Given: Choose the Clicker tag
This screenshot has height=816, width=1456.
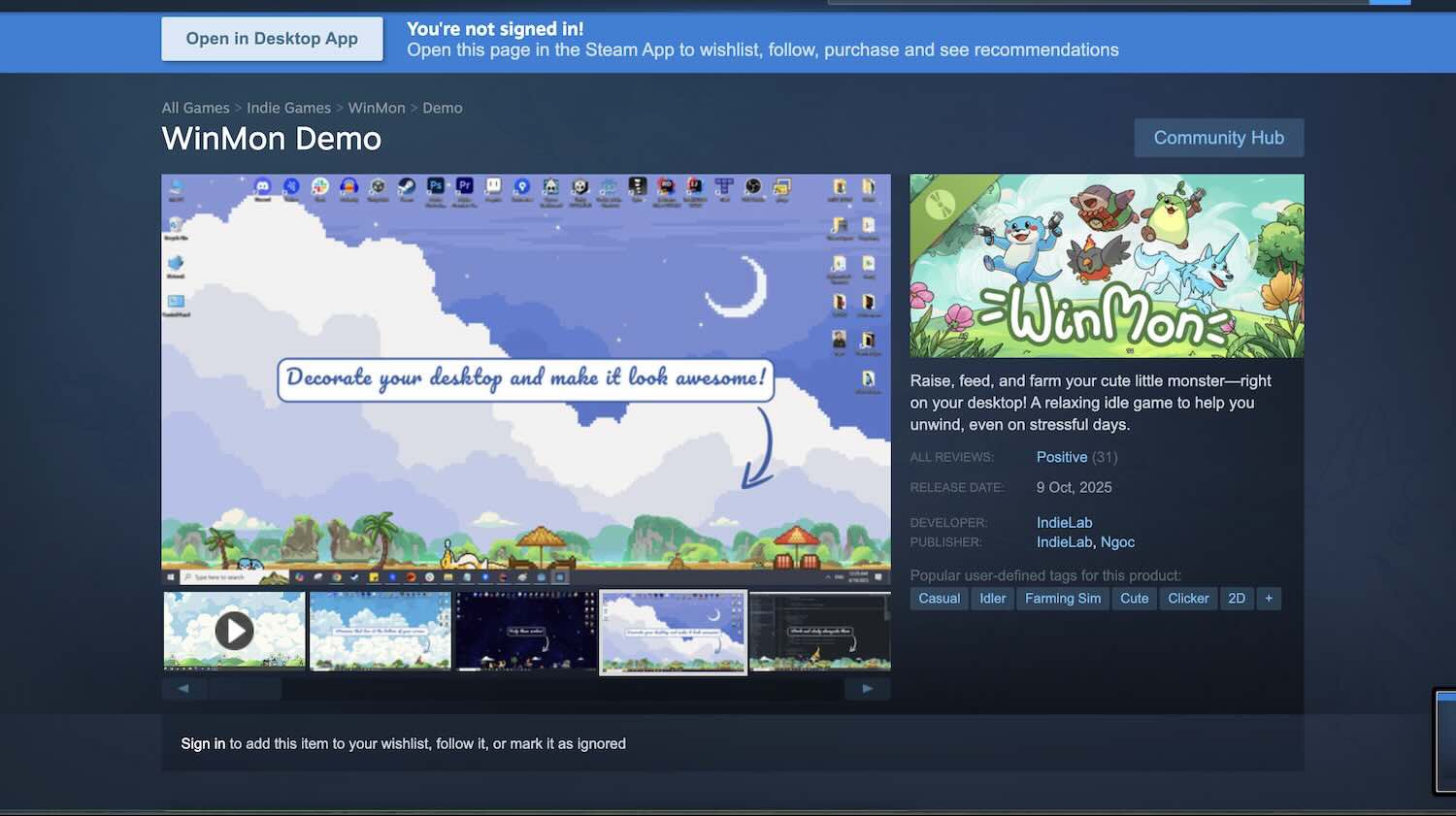Looking at the screenshot, I should click(x=1188, y=599).
